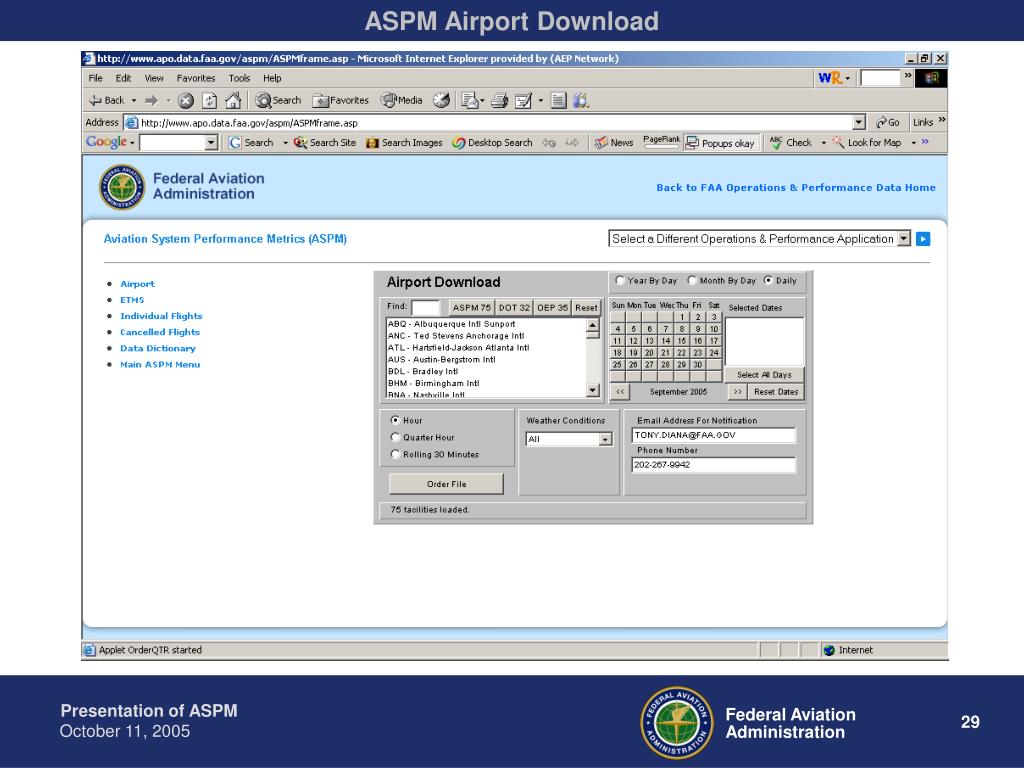Open the Help menu

(x=272, y=78)
